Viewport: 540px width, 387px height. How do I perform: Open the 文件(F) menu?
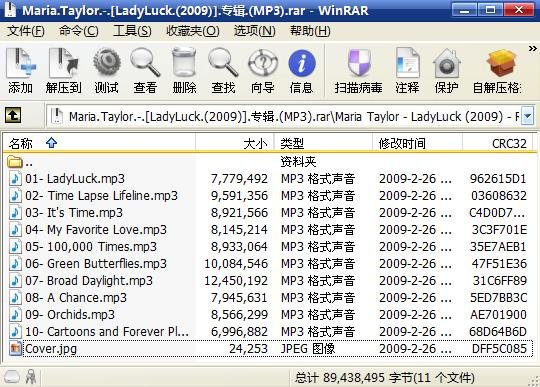click(25, 31)
